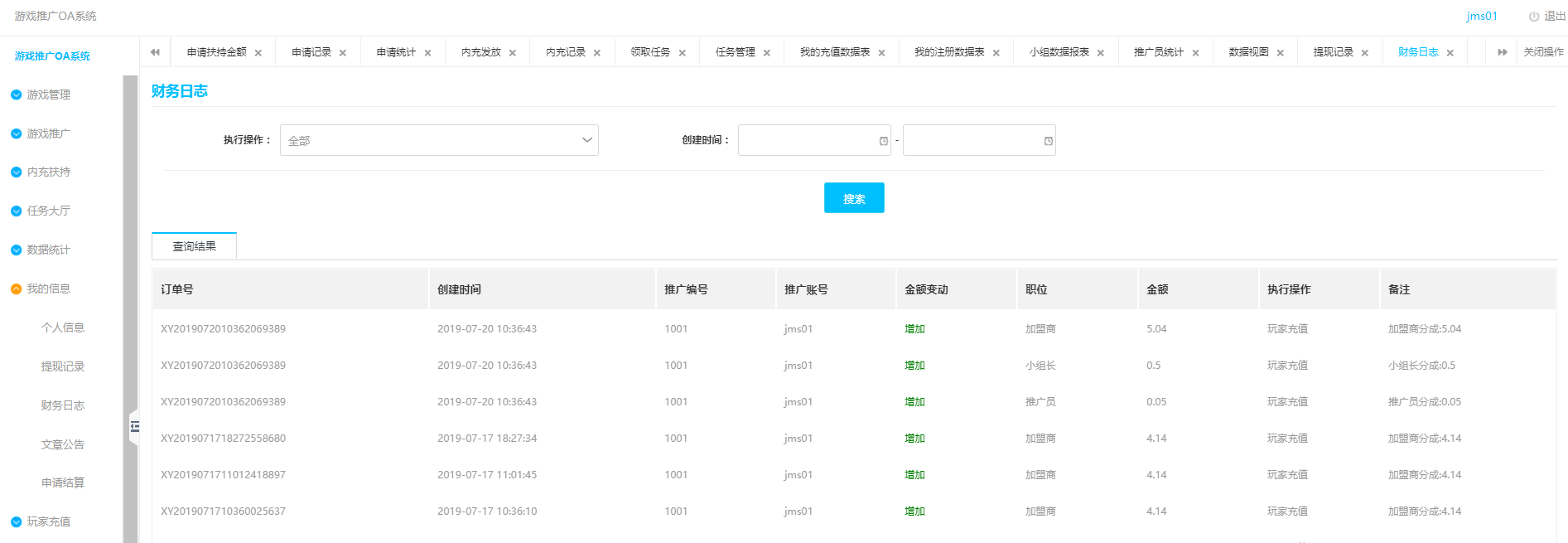The width and height of the screenshot is (1568, 543).
Task: Close the 财务日志 tab
Action: 1450,53
